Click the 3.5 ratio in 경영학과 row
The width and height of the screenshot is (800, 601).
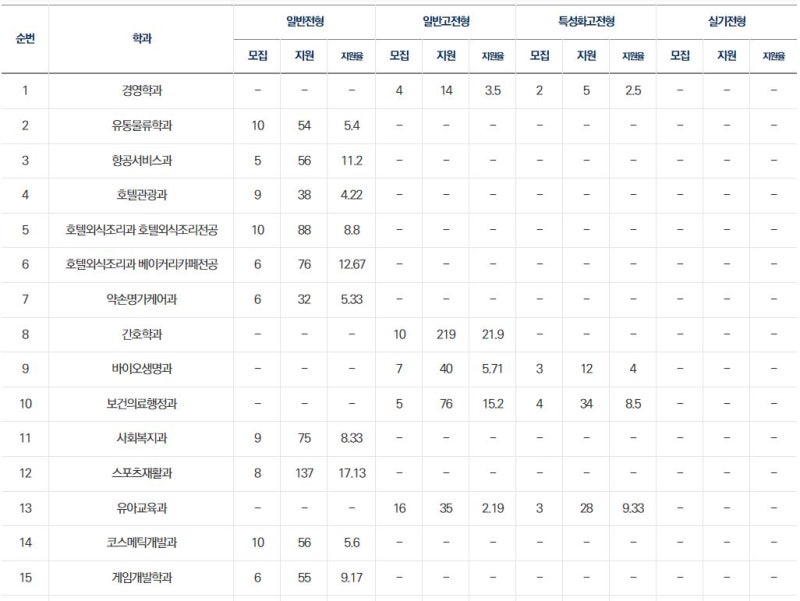tap(492, 91)
